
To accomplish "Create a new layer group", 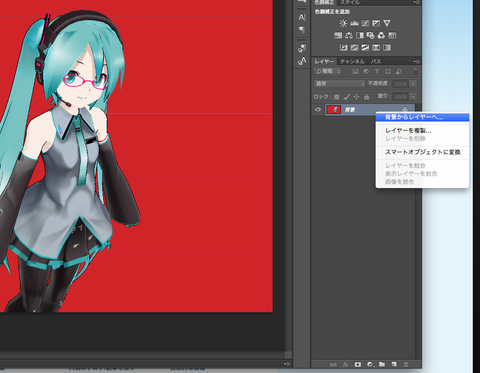I will pyautogui.click(x=382, y=364).
